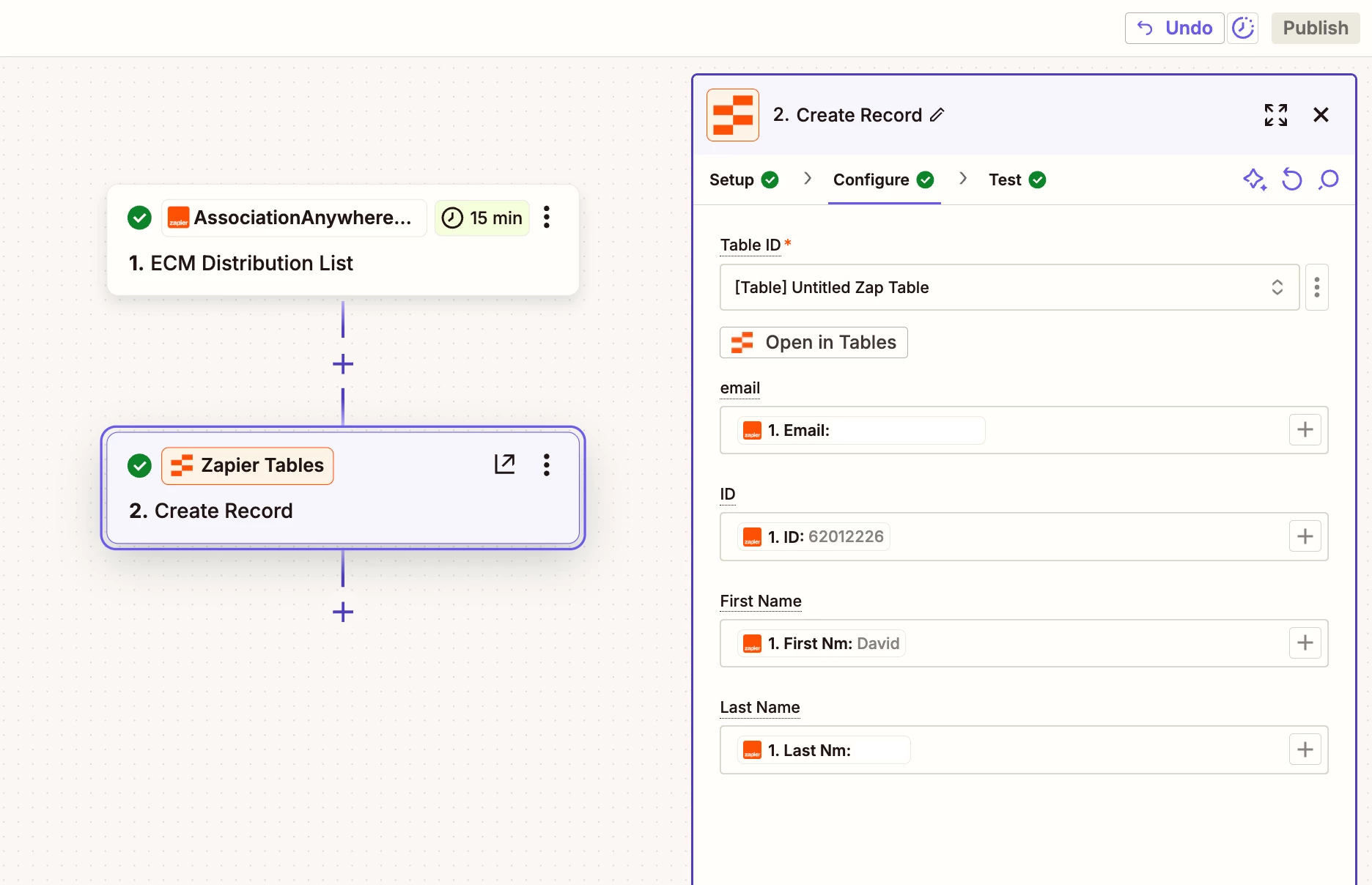The image size is (1372, 885).
Task: Click the Table ID field label
Action: pyautogui.click(x=750, y=245)
